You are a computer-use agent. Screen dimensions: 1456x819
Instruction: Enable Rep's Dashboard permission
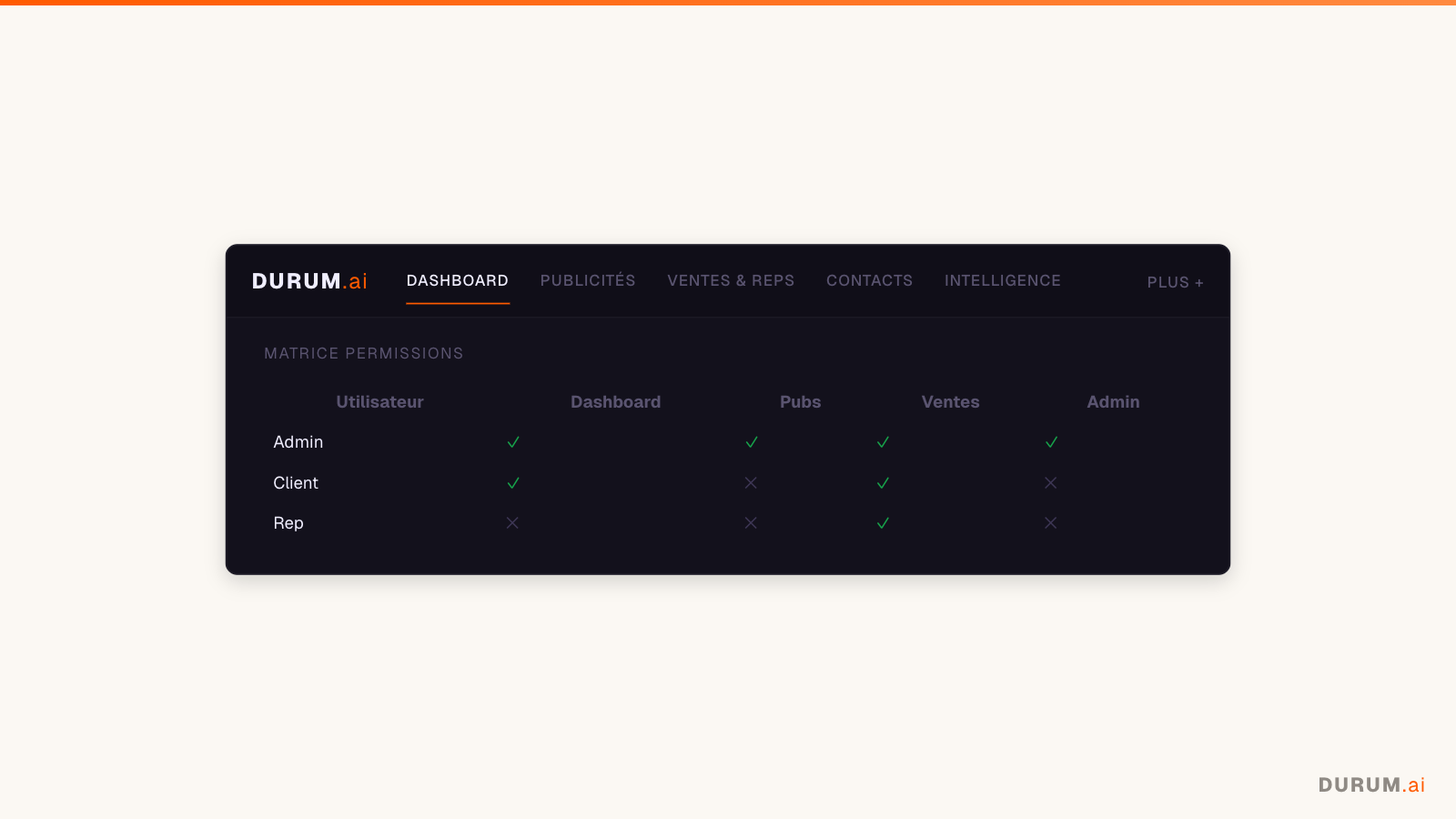(x=512, y=523)
